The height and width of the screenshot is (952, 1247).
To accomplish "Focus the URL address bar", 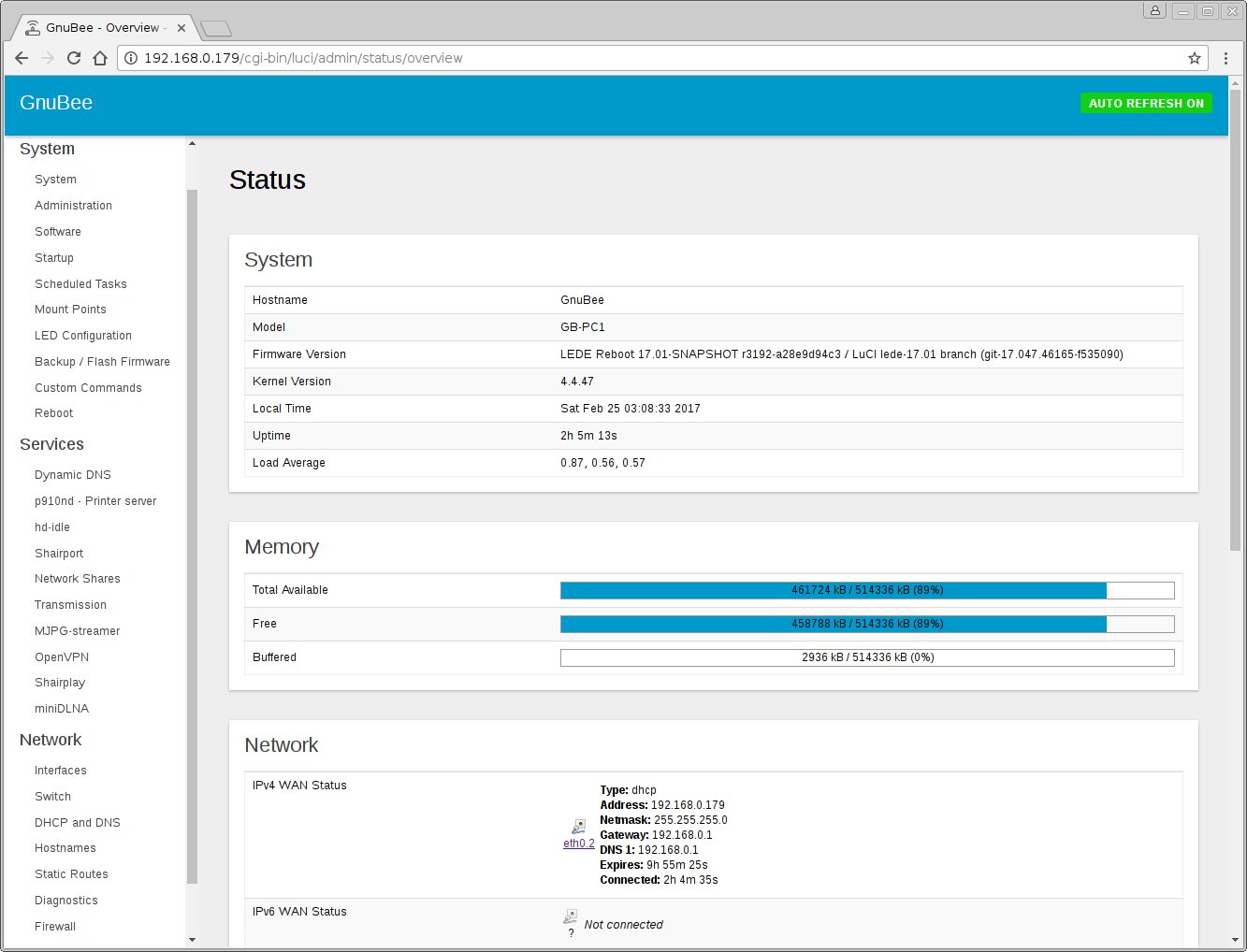I will tap(655, 58).
